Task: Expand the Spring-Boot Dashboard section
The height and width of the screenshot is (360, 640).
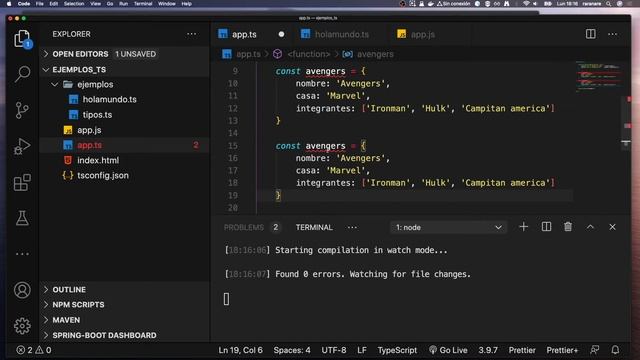Action: 124,335
